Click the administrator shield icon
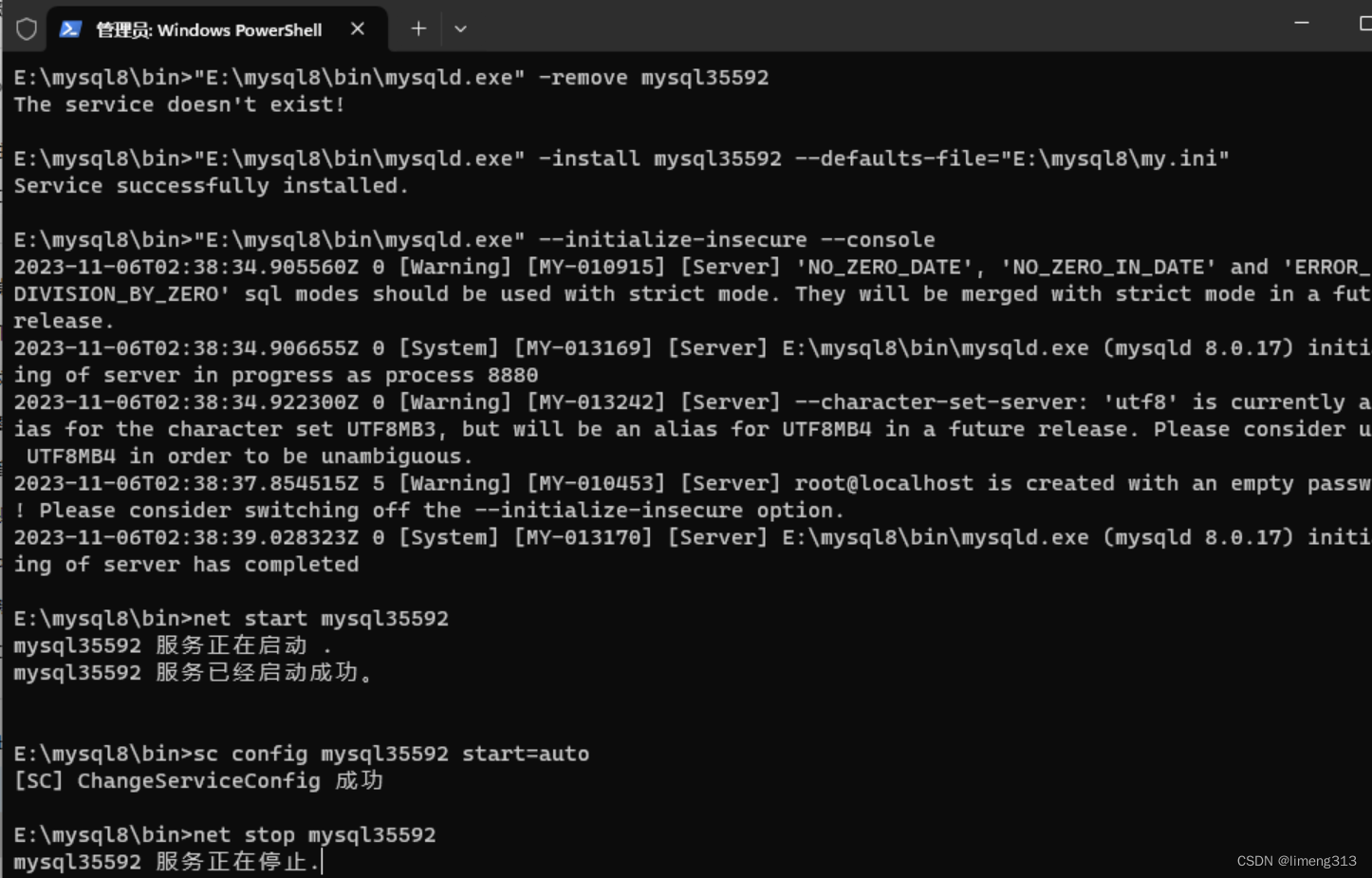1372x878 pixels. [x=27, y=29]
